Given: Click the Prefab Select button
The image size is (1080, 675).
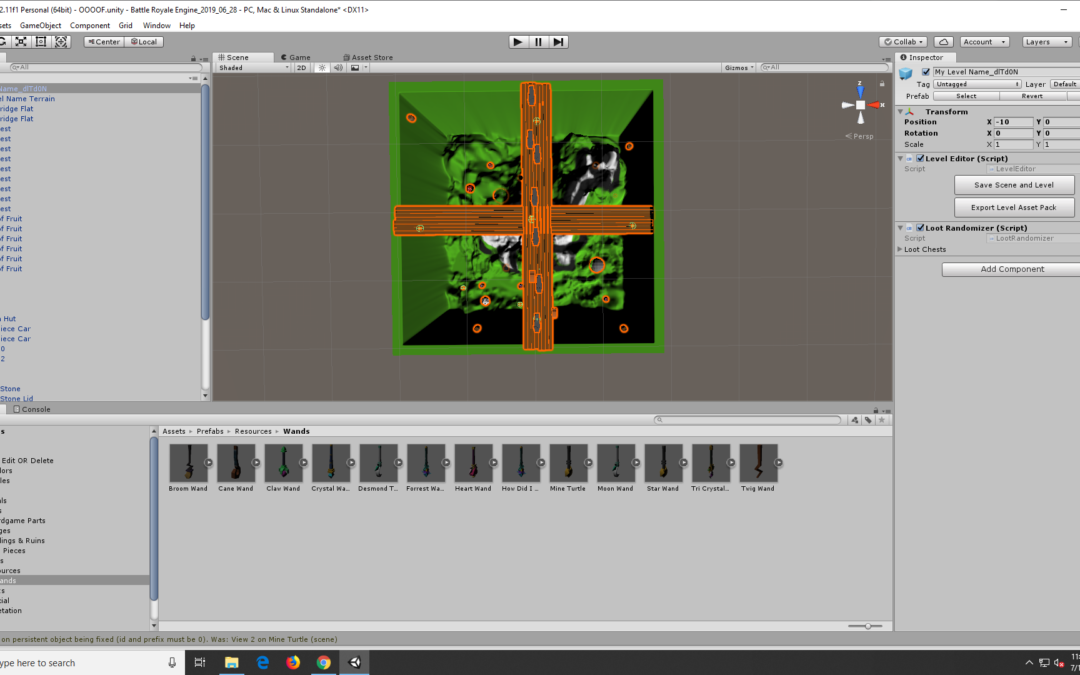Looking at the screenshot, I should [966, 96].
